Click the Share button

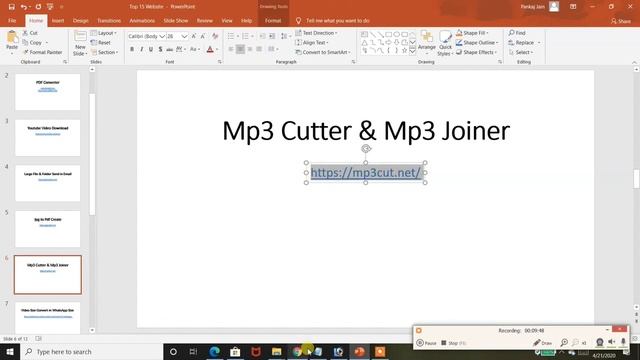coord(621,21)
